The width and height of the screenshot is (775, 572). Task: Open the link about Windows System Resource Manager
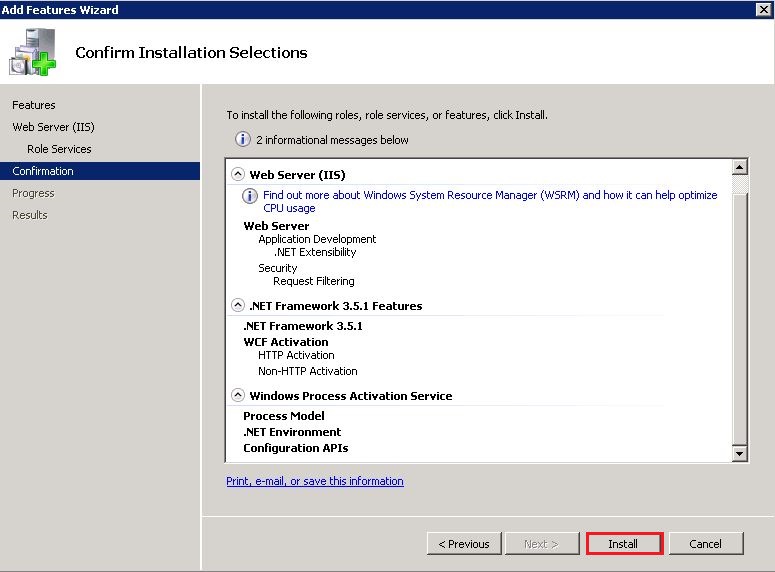click(490, 201)
